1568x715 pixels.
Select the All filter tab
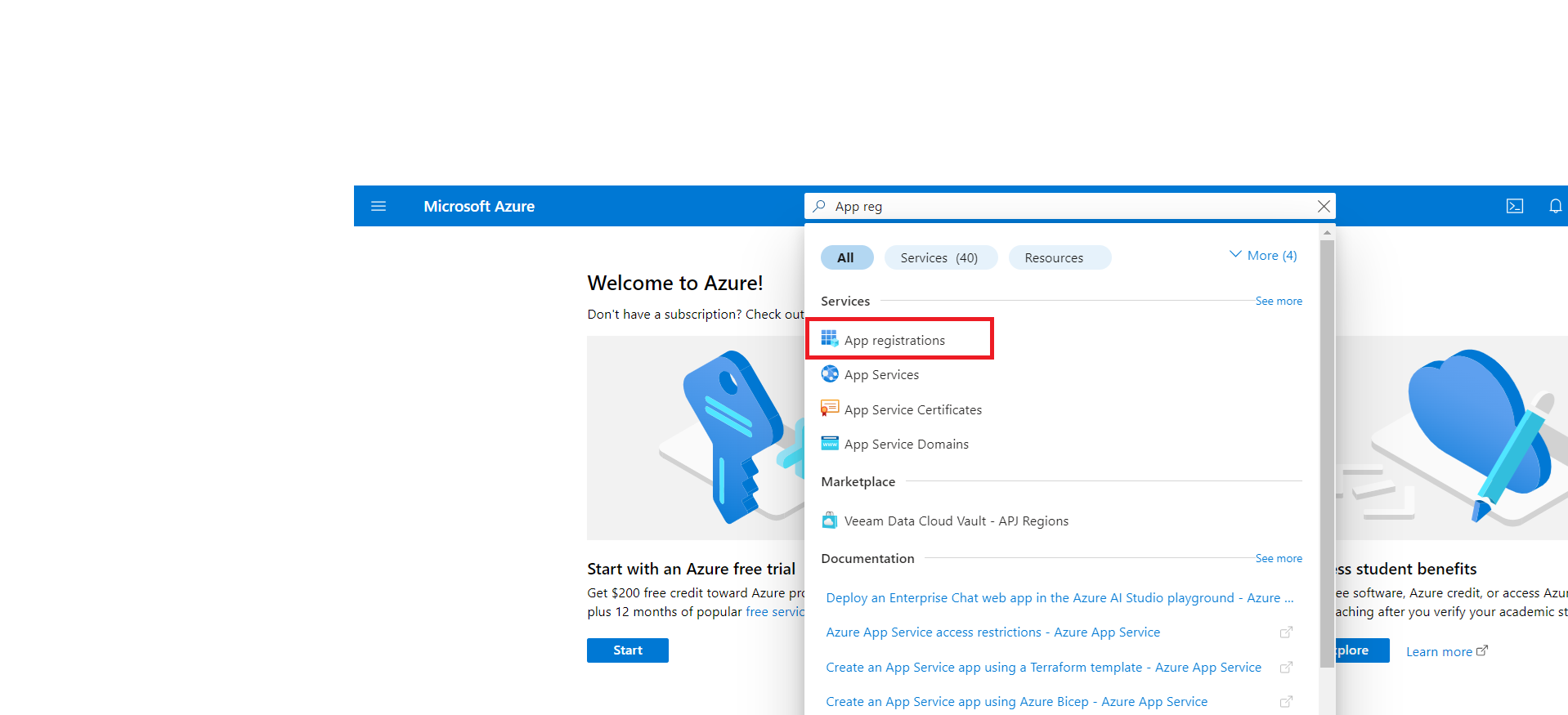click(847, 257)
